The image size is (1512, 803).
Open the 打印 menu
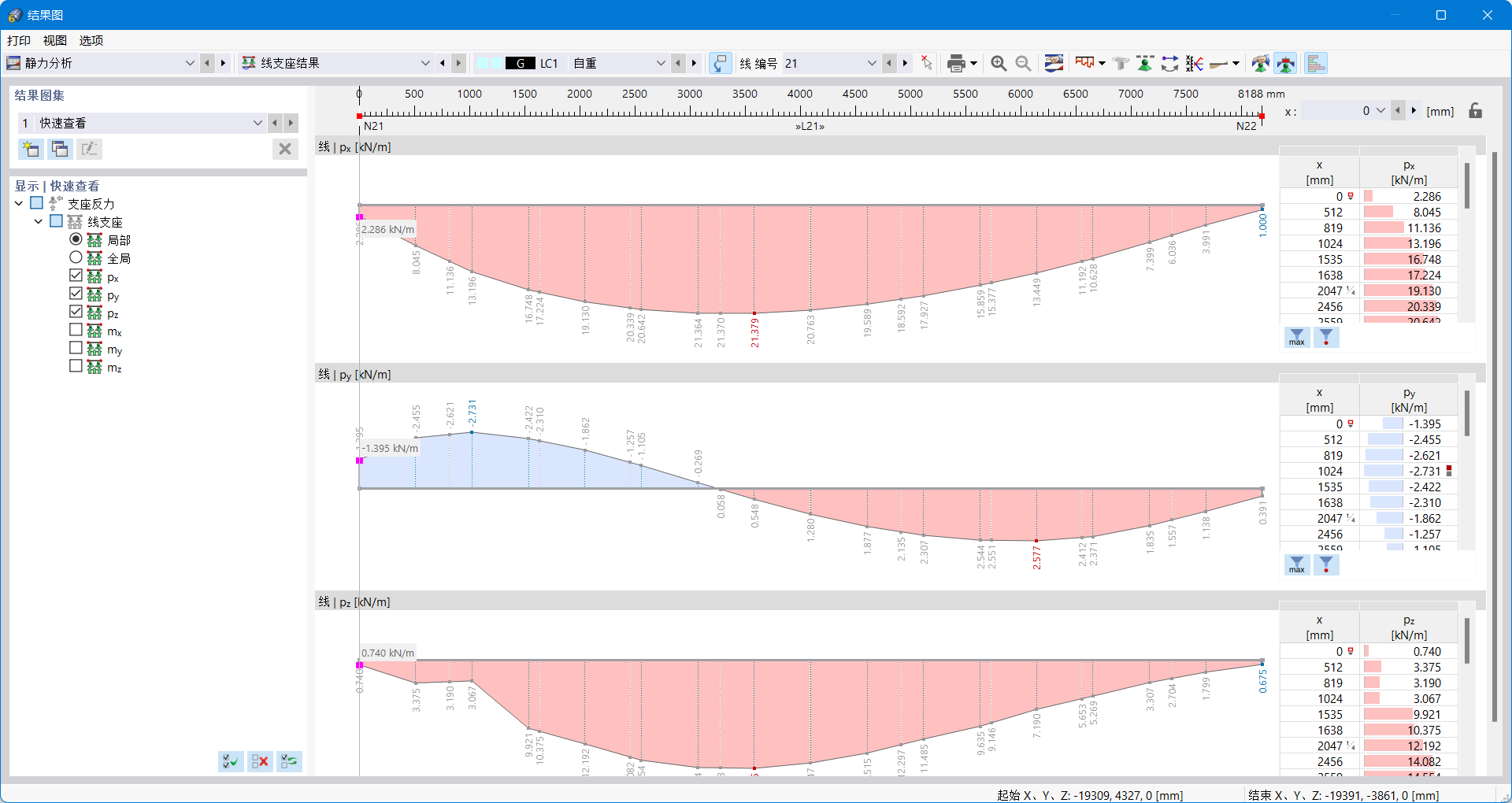click(19, 41)
